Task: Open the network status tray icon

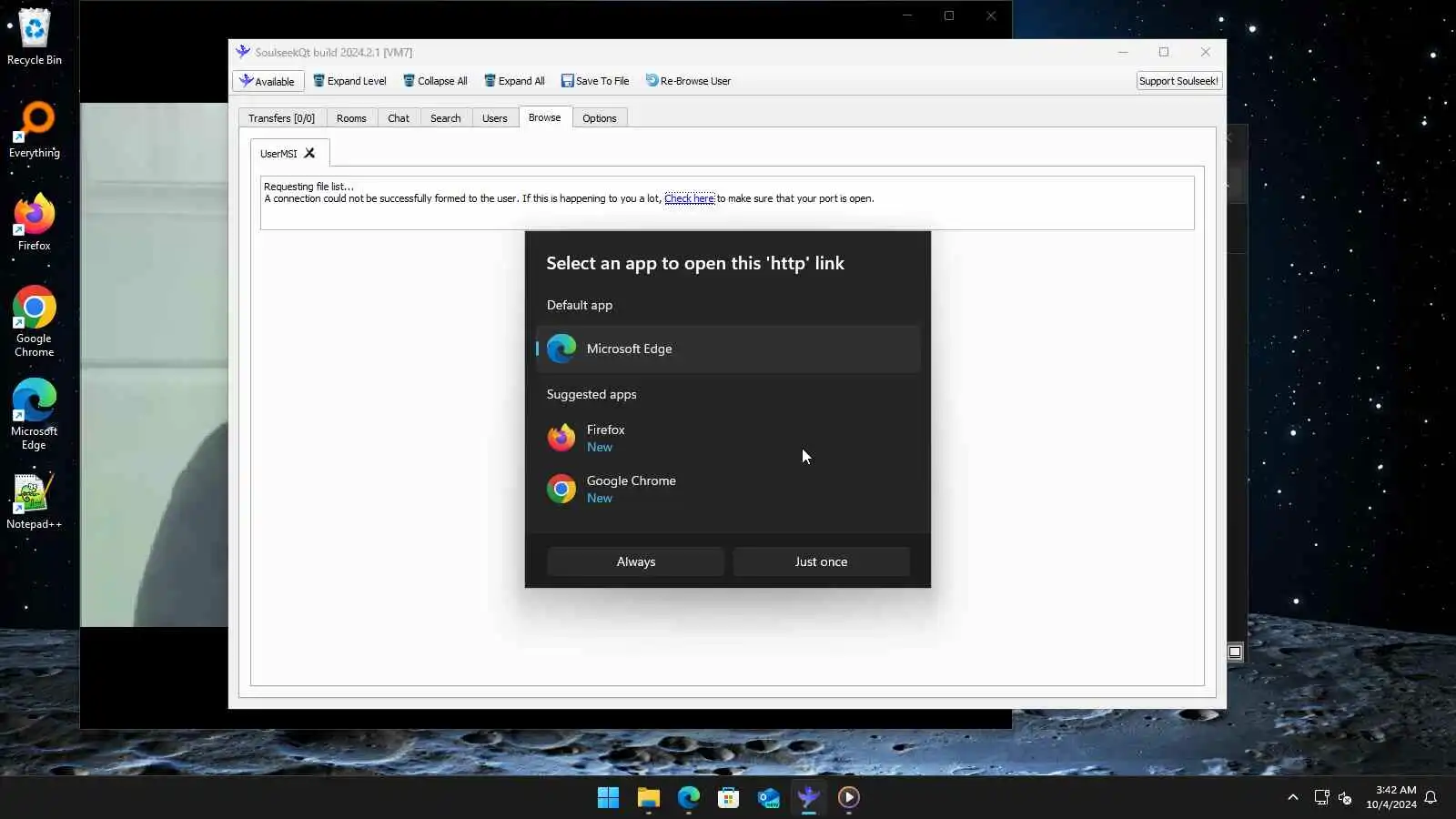Action: coord(1321,797)
